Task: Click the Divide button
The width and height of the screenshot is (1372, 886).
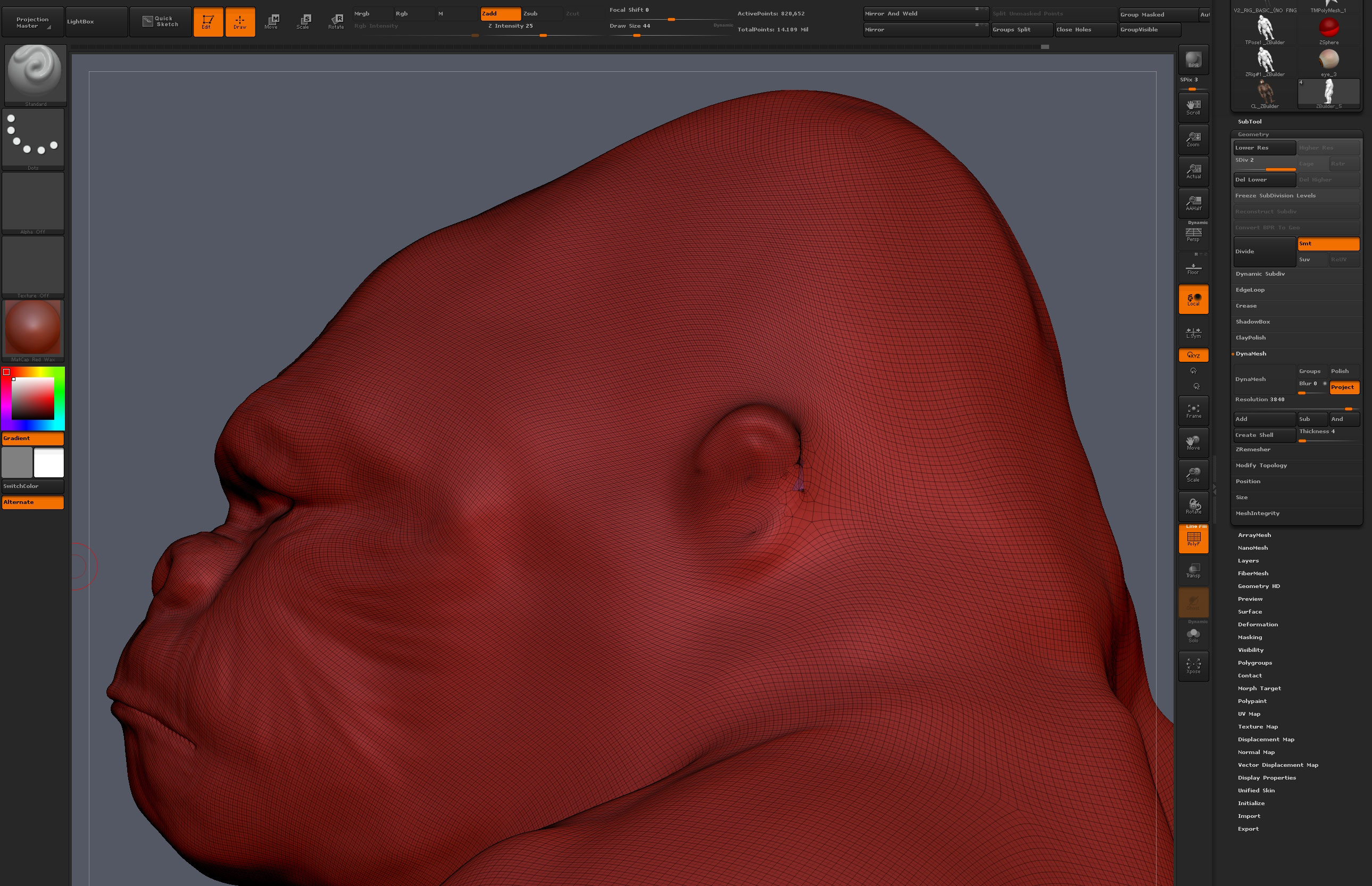Action: (x=1265, y=252)
